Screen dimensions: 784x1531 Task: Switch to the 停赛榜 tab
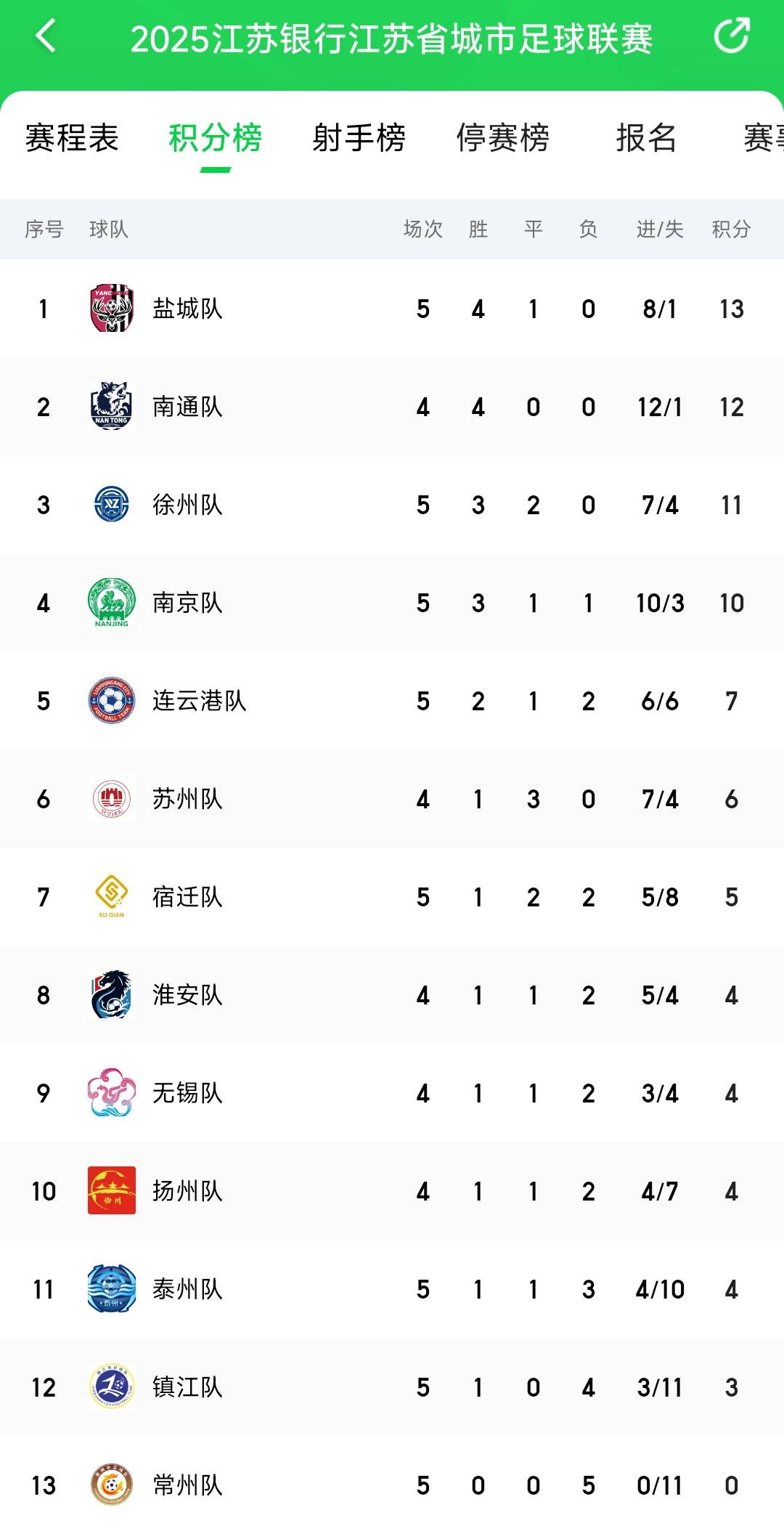[x=503, y=138]
